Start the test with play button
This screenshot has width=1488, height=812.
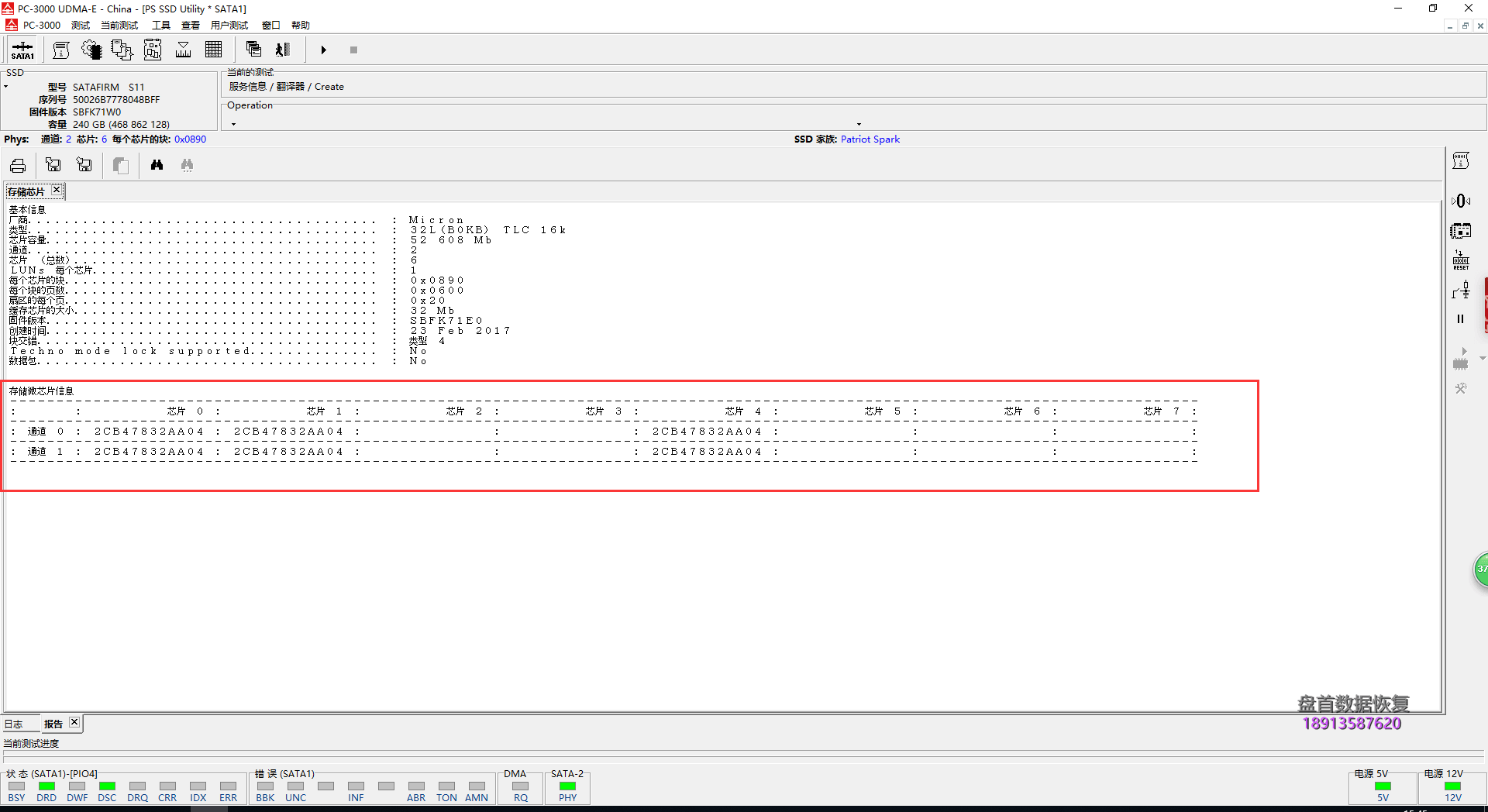click(x=324, y=50)
